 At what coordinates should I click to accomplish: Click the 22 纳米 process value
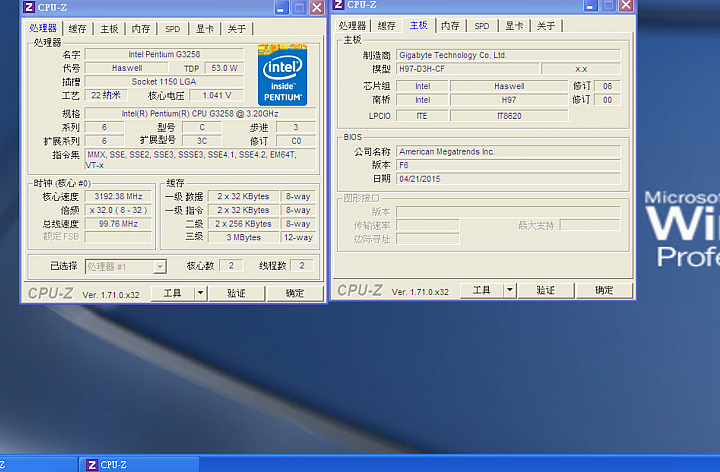(x=106, y=95)
